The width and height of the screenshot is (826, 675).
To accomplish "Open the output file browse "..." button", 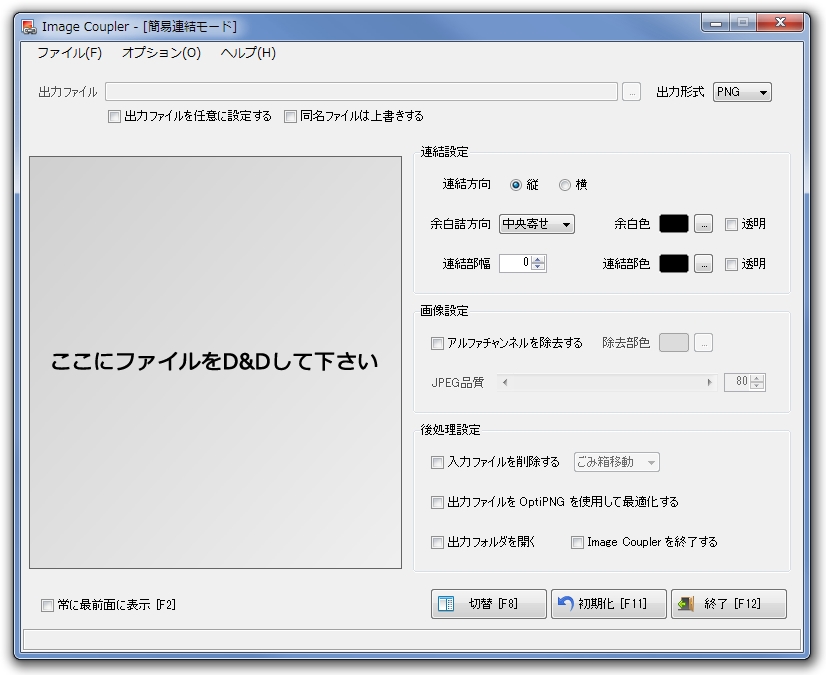I will (632, 91).
